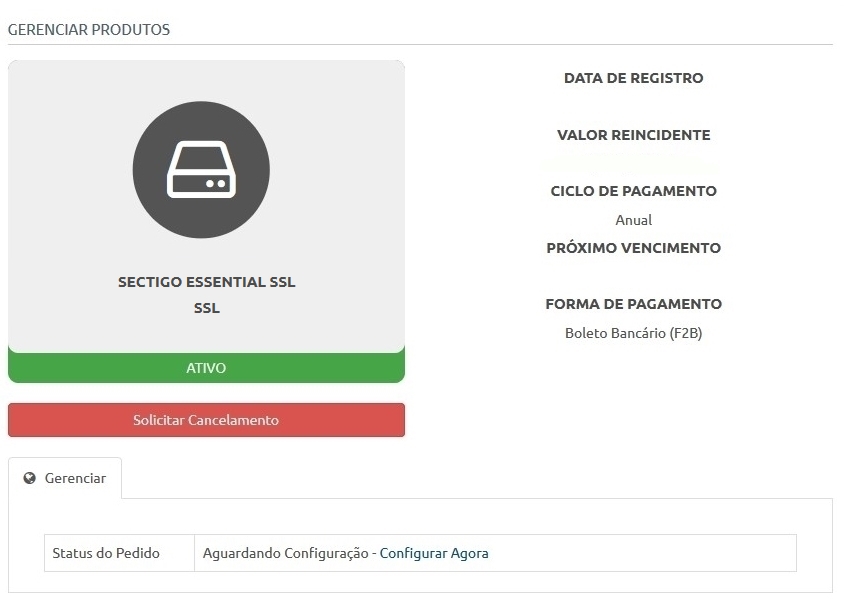The height and width of the screenshot is (602, 844).
Task: Click the Gerenciar Produtos heading
Action: point(89,30)
